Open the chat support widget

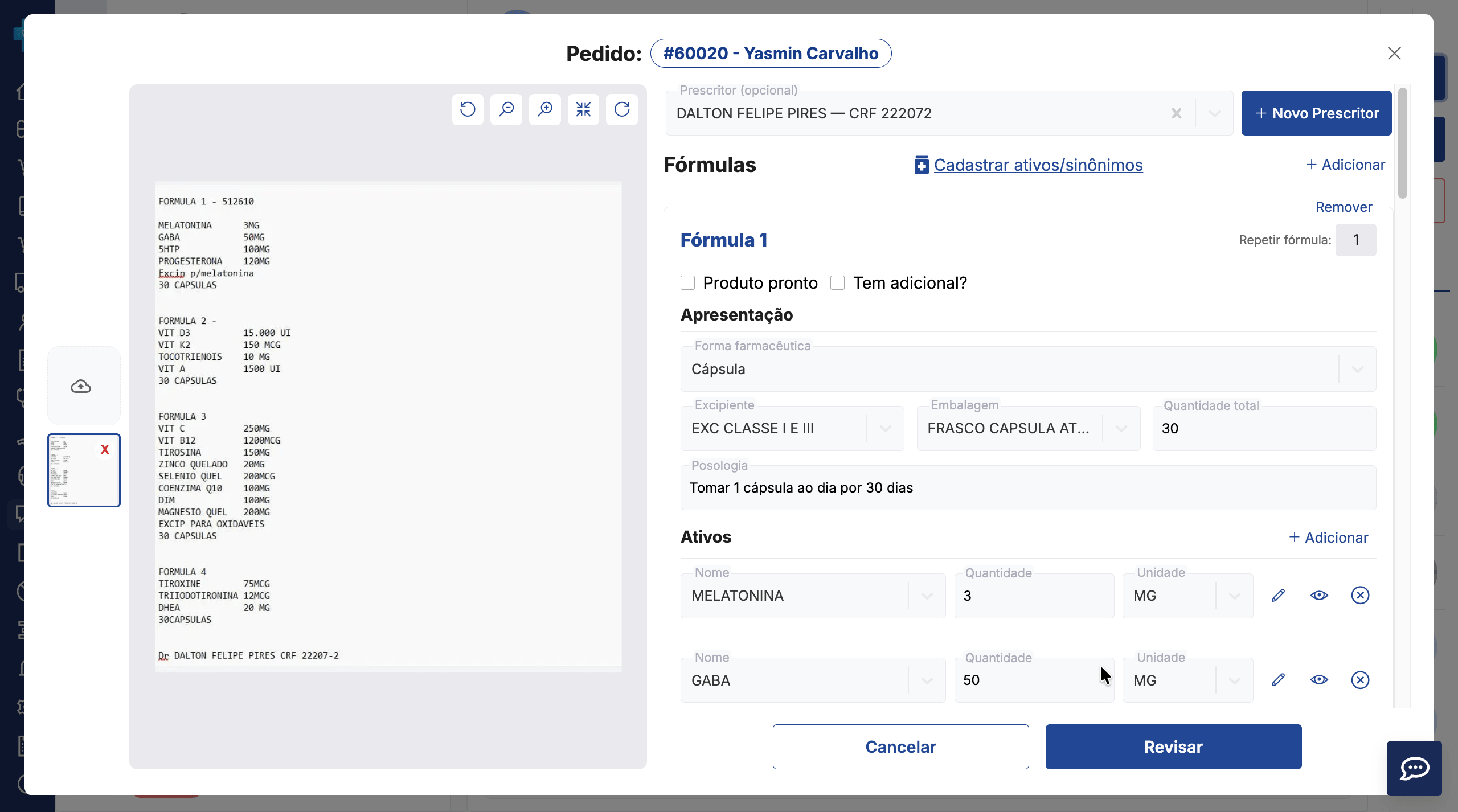pyautogui.click(x=1414, y=768)
